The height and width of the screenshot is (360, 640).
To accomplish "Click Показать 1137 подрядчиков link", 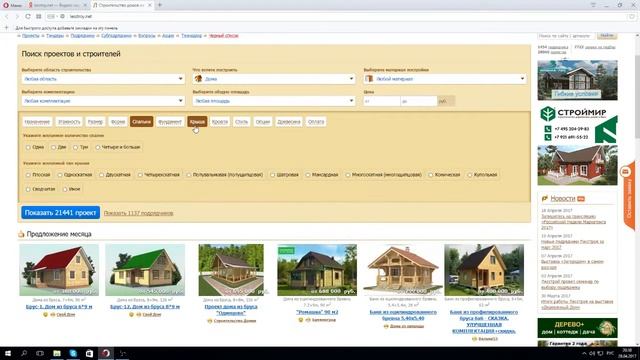I will tap(138, 213).
